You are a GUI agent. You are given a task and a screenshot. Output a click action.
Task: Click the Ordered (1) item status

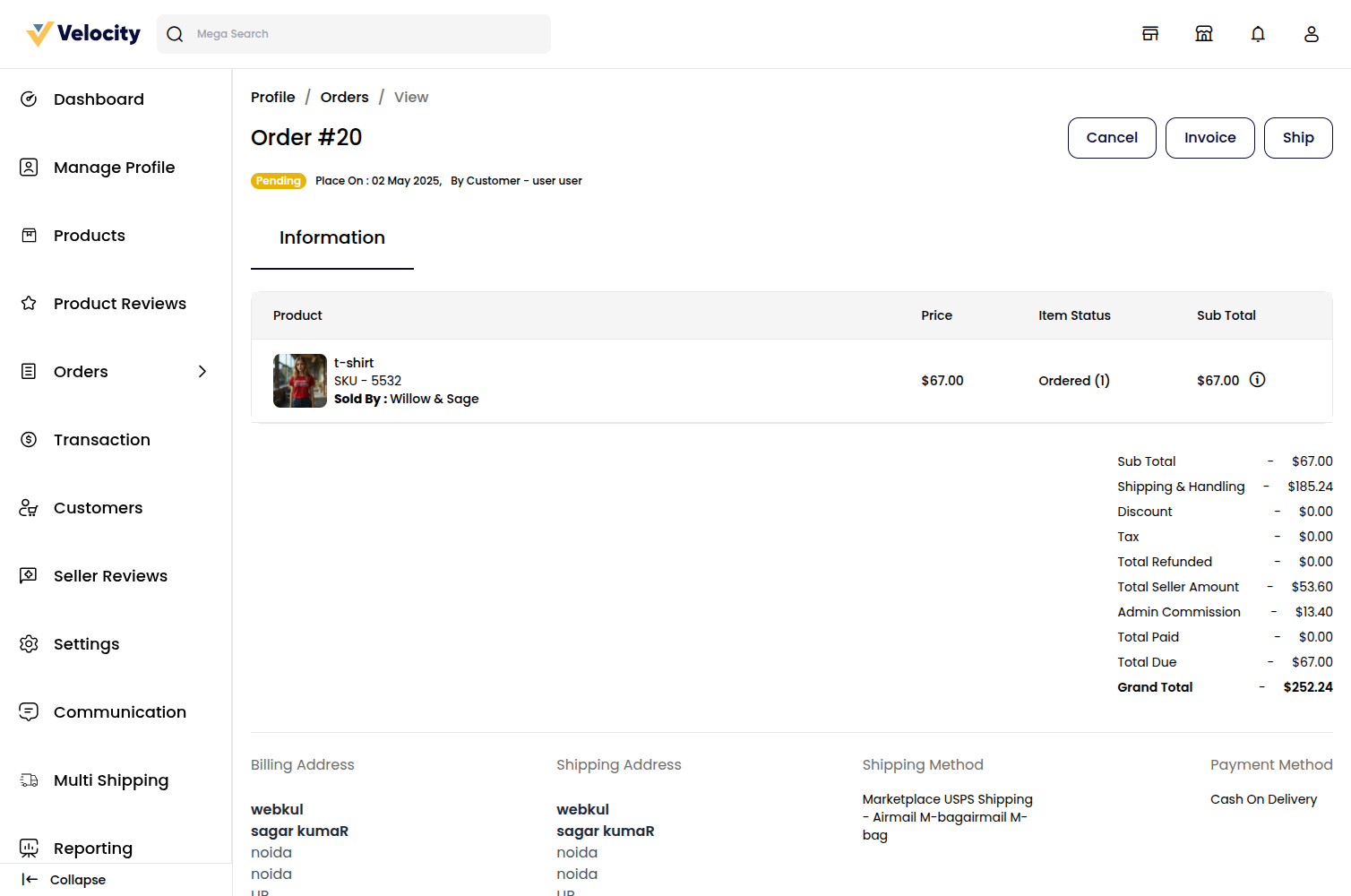[1074, 381]
